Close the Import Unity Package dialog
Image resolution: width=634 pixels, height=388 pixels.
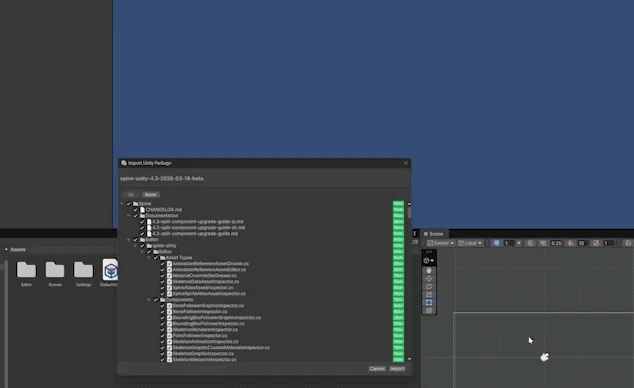click(x=406, y=163)
